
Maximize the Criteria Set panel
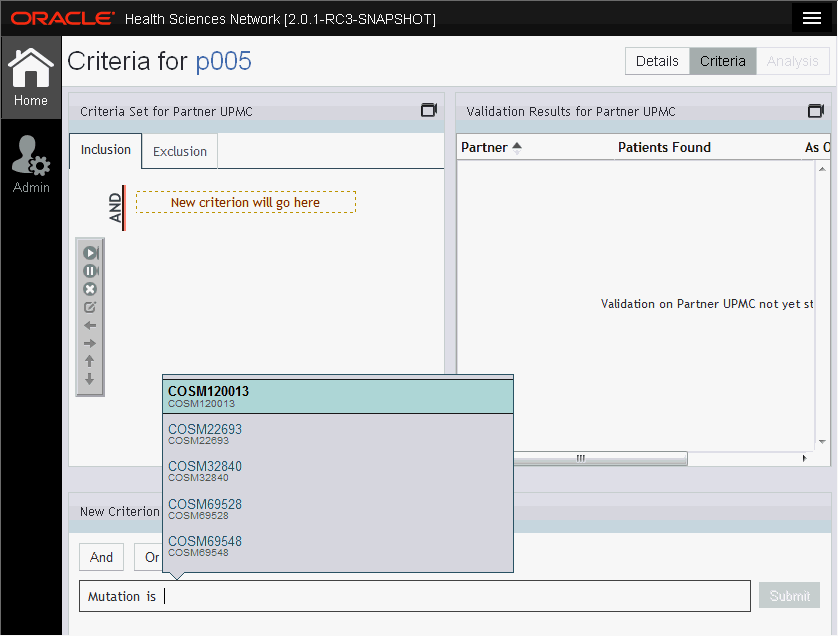click(429, 110)
